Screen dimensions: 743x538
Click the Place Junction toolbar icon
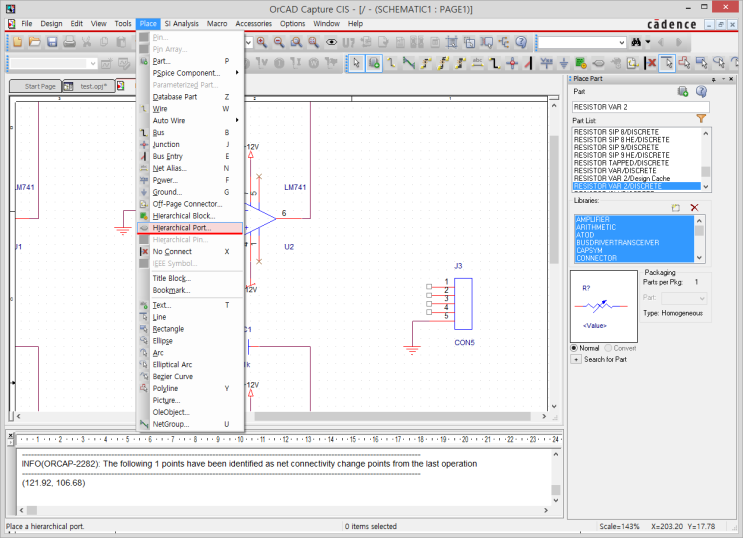512,63
